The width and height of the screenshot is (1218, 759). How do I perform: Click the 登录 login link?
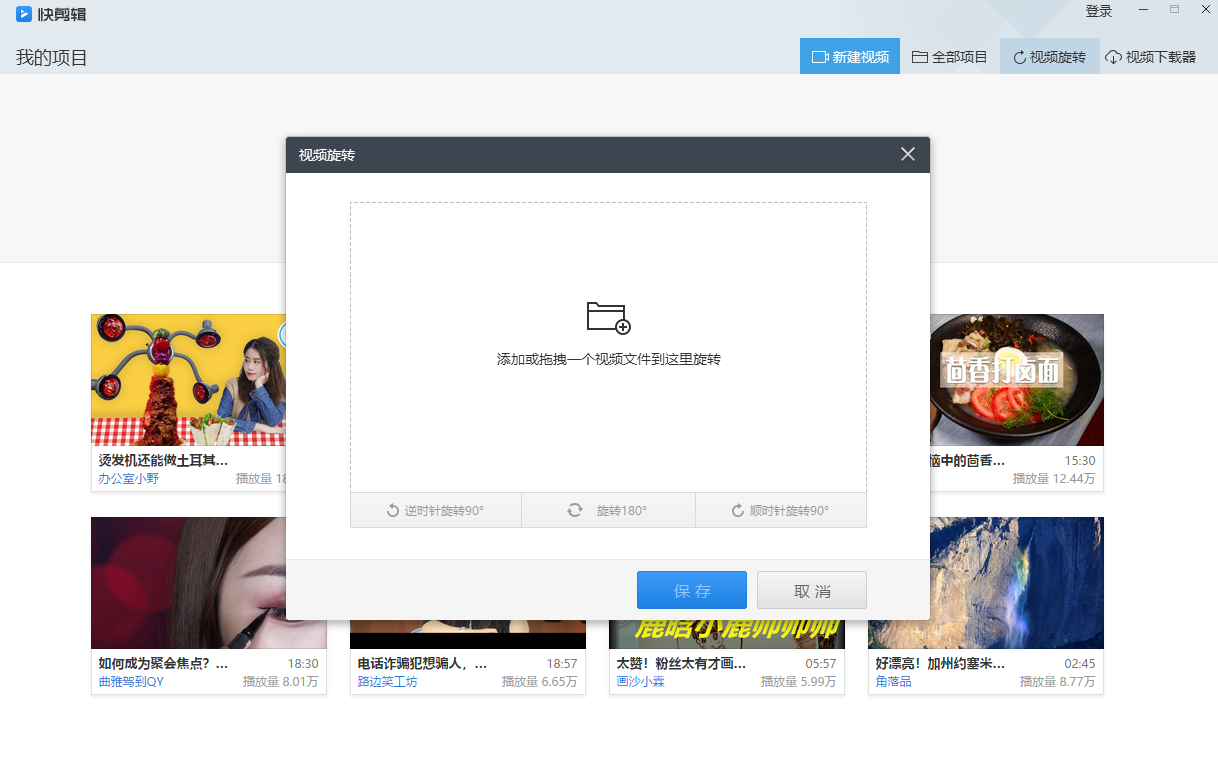1099,11
